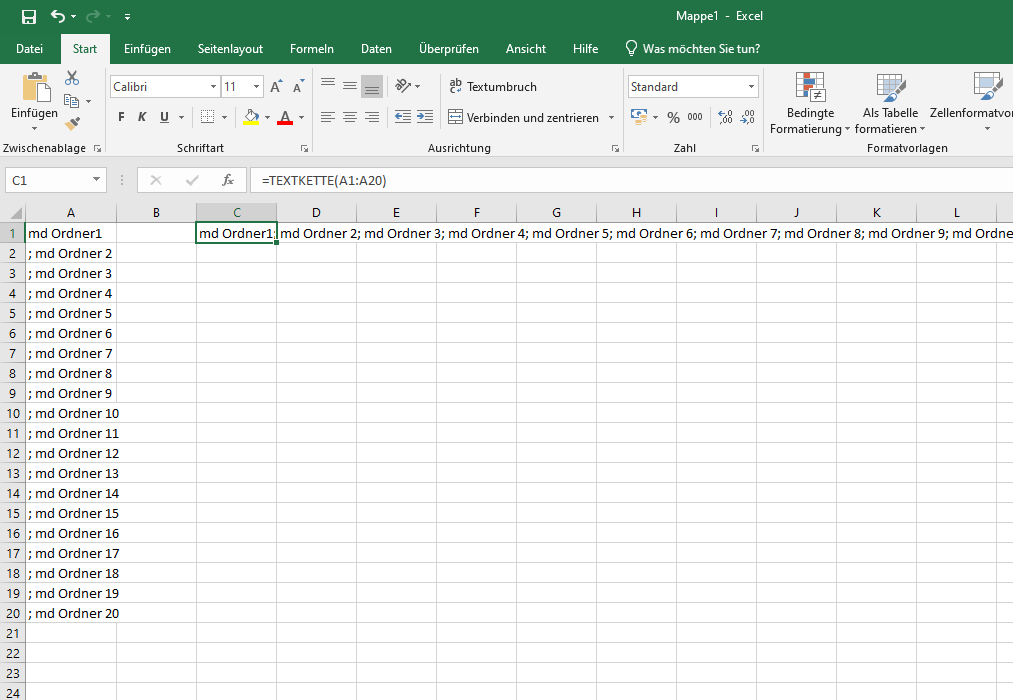Toggle underline with the U button
Viewport: 1013px width, 700px height.
164,117
